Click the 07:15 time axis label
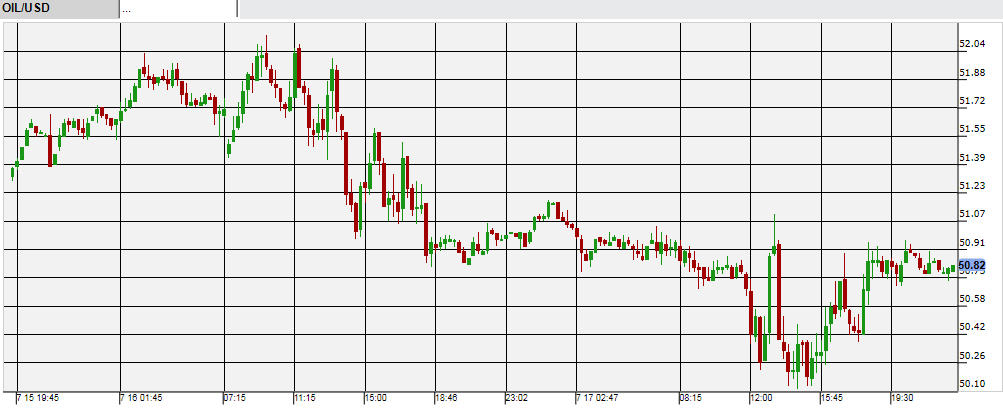 click(235, 398)
